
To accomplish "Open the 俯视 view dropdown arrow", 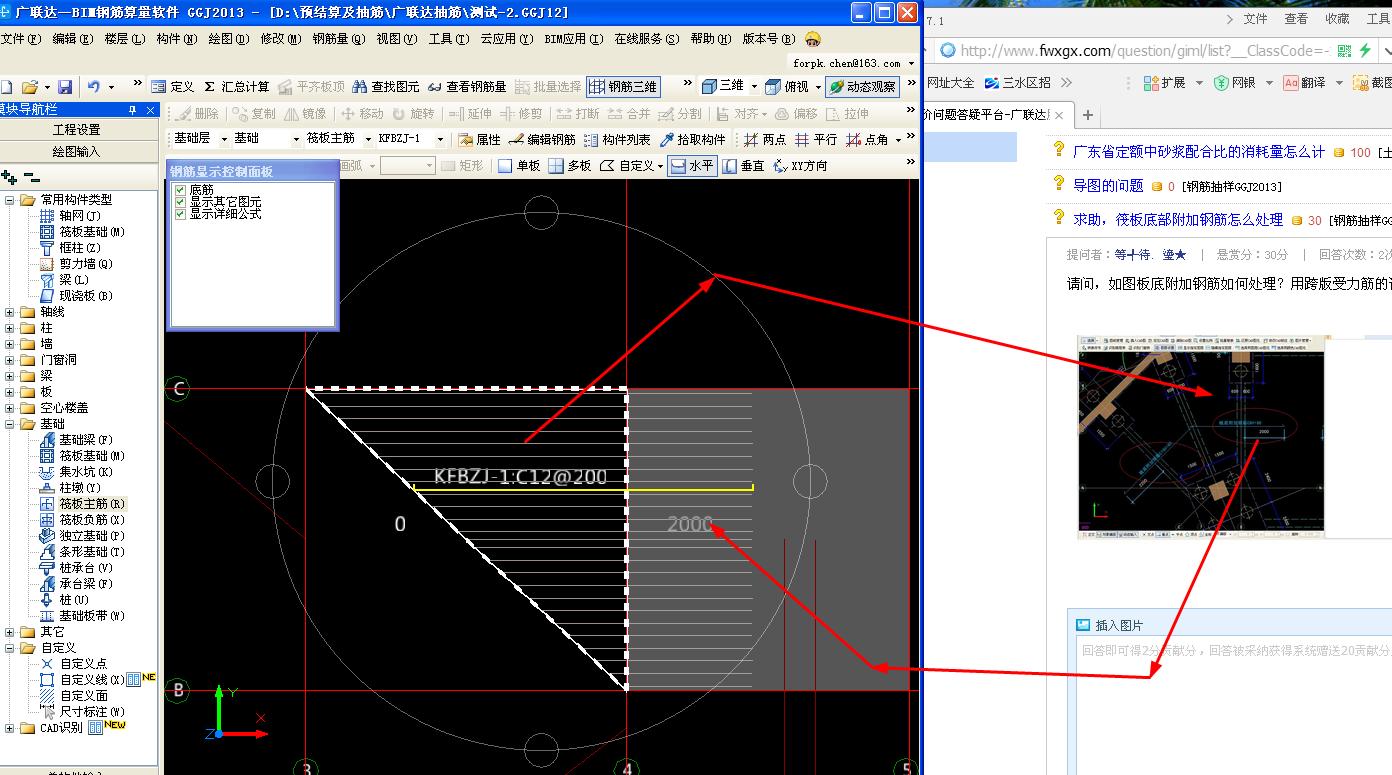I will (817, 87).
